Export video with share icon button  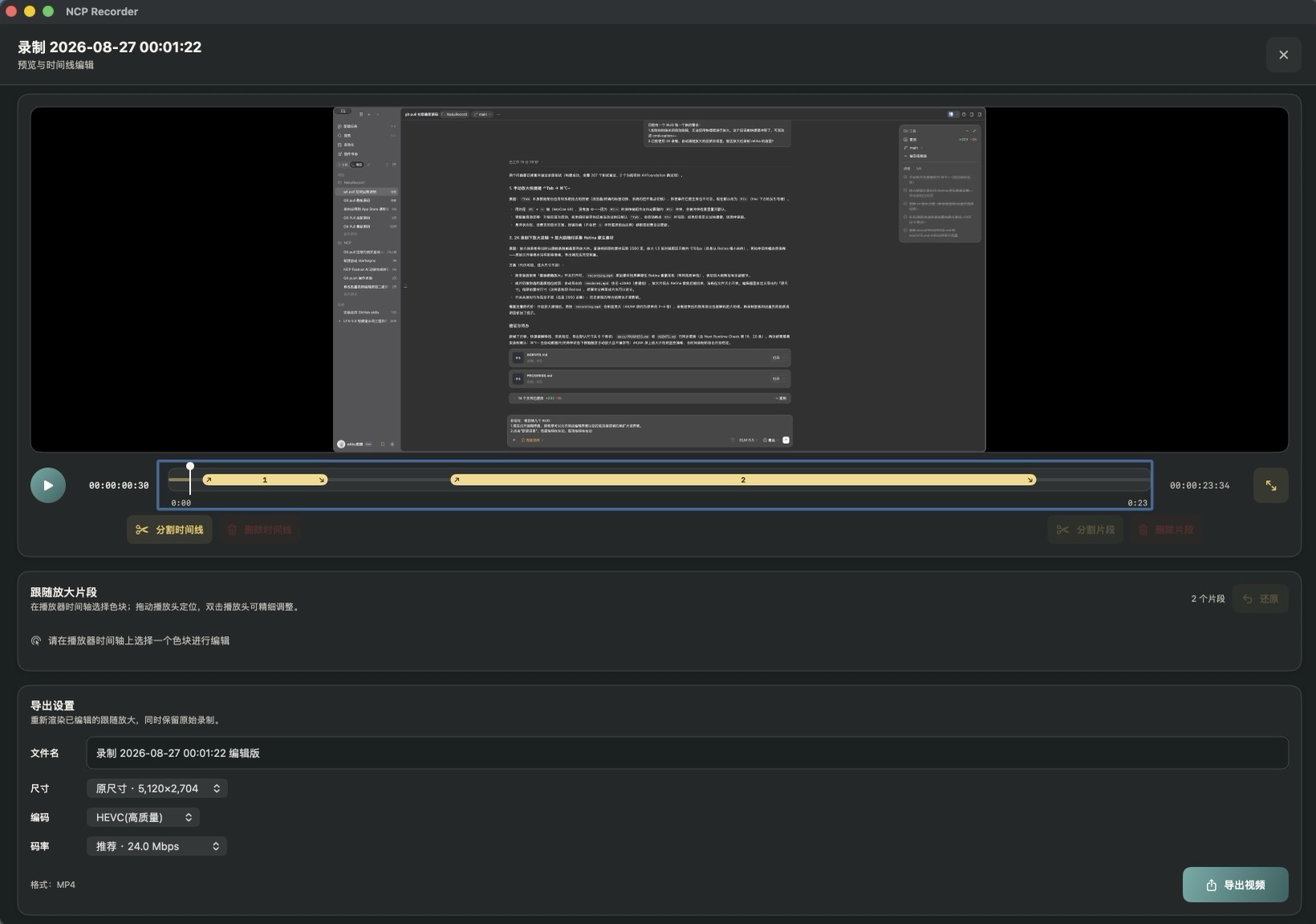pyautogui.click(x=1236, y=885)
